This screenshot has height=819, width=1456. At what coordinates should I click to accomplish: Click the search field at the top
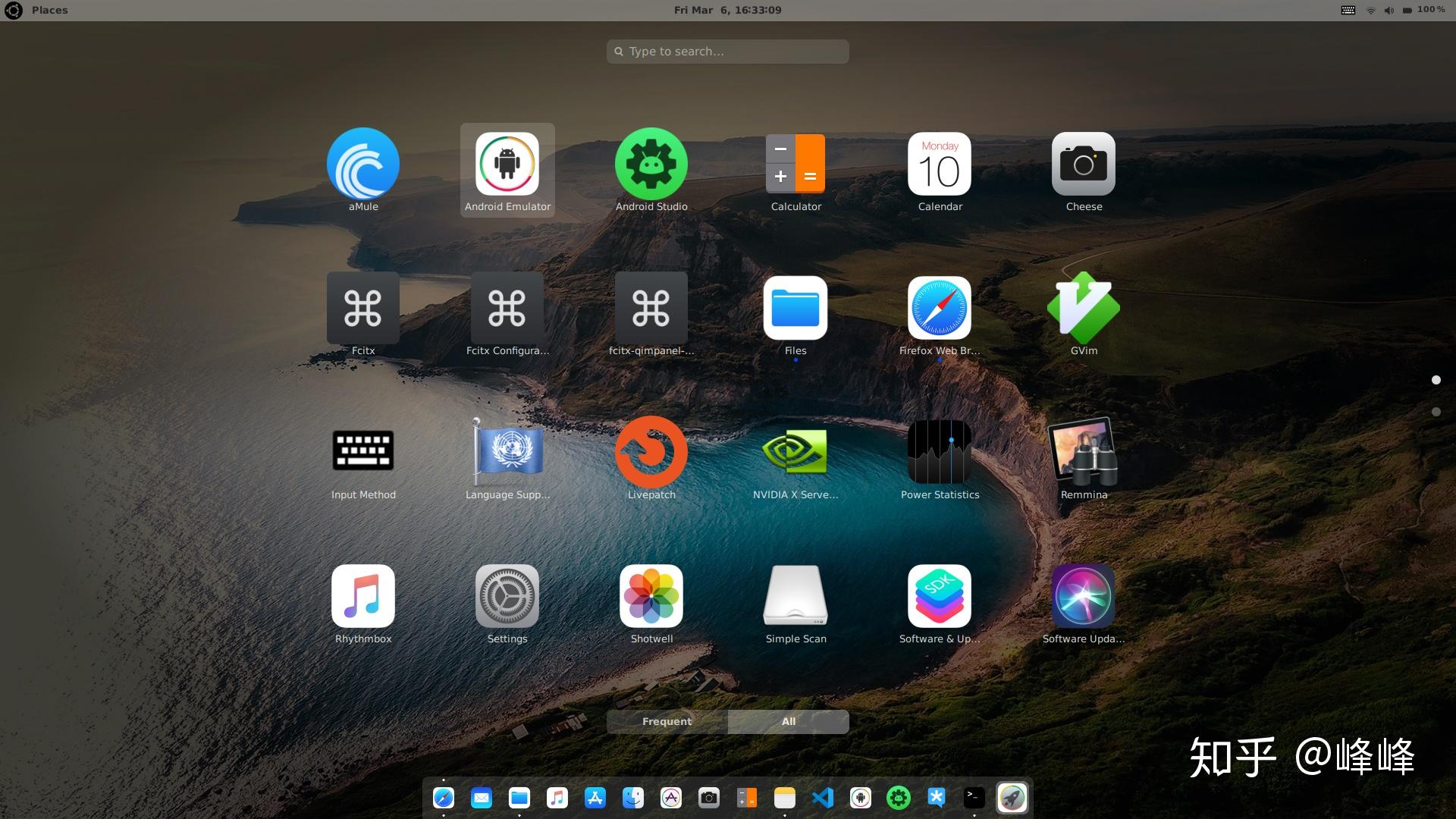[727, 51]
